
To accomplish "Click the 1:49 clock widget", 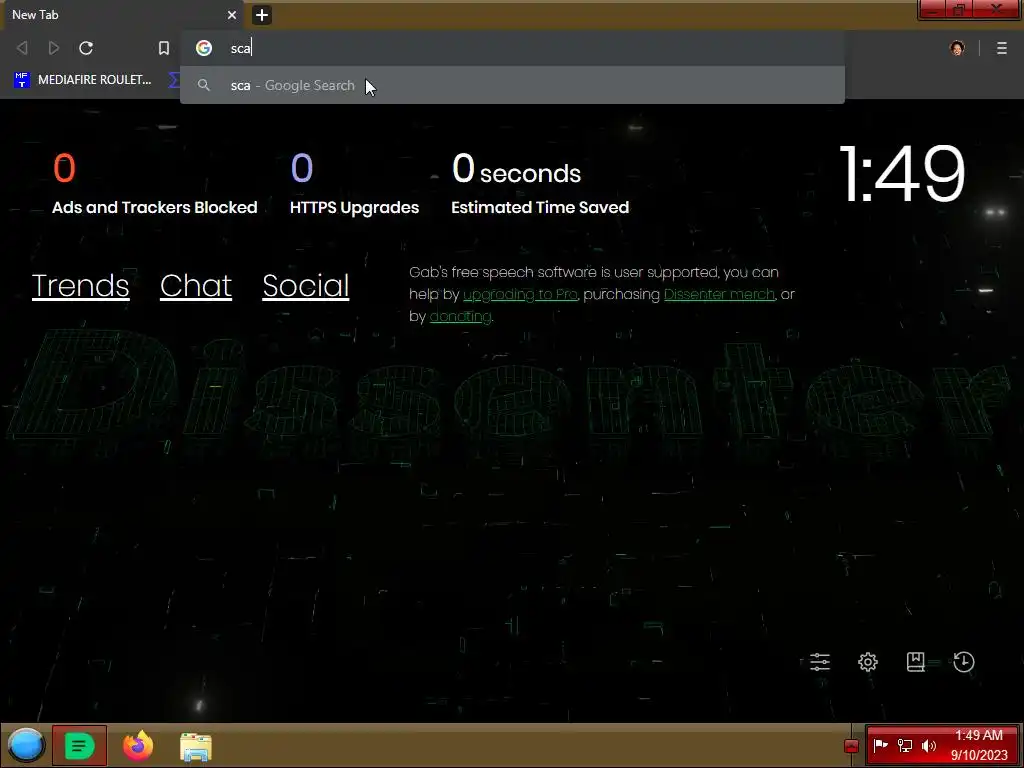I will click(x=901, y=174).
